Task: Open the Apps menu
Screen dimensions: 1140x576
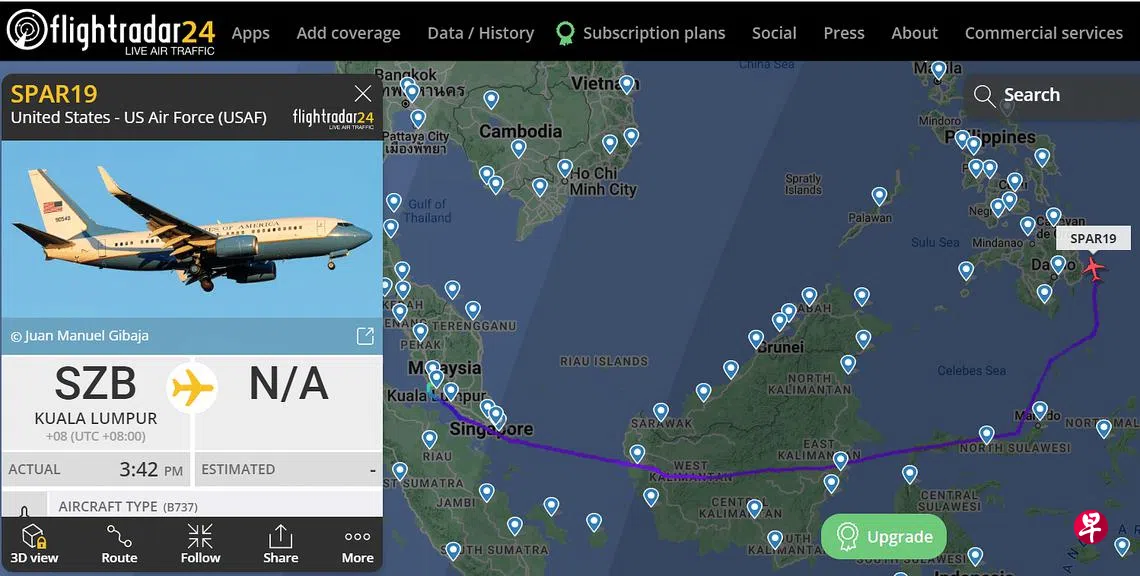Action: 250,33
